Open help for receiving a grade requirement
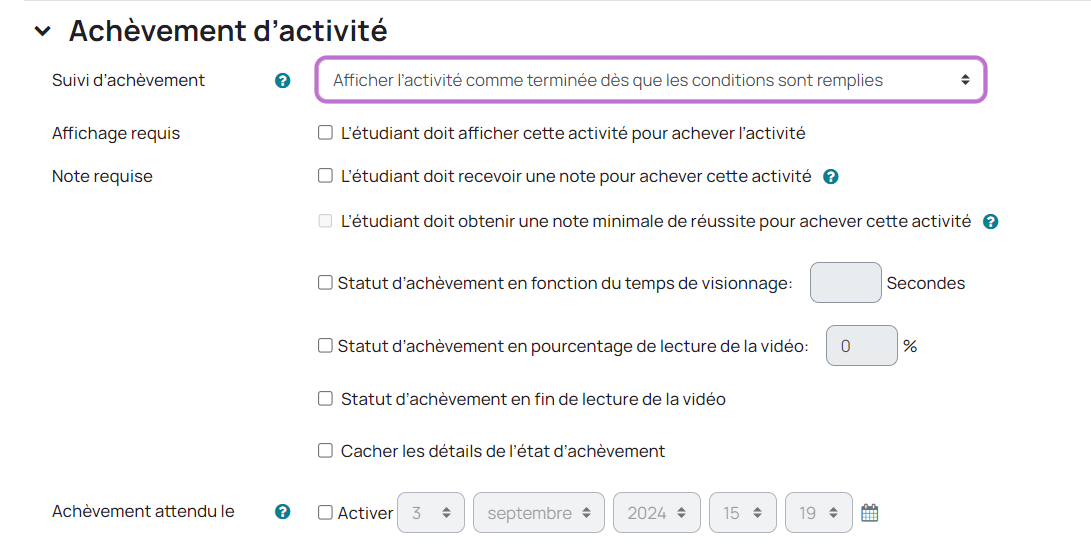This screenshot has height=548, width=1091. (830, 177)
